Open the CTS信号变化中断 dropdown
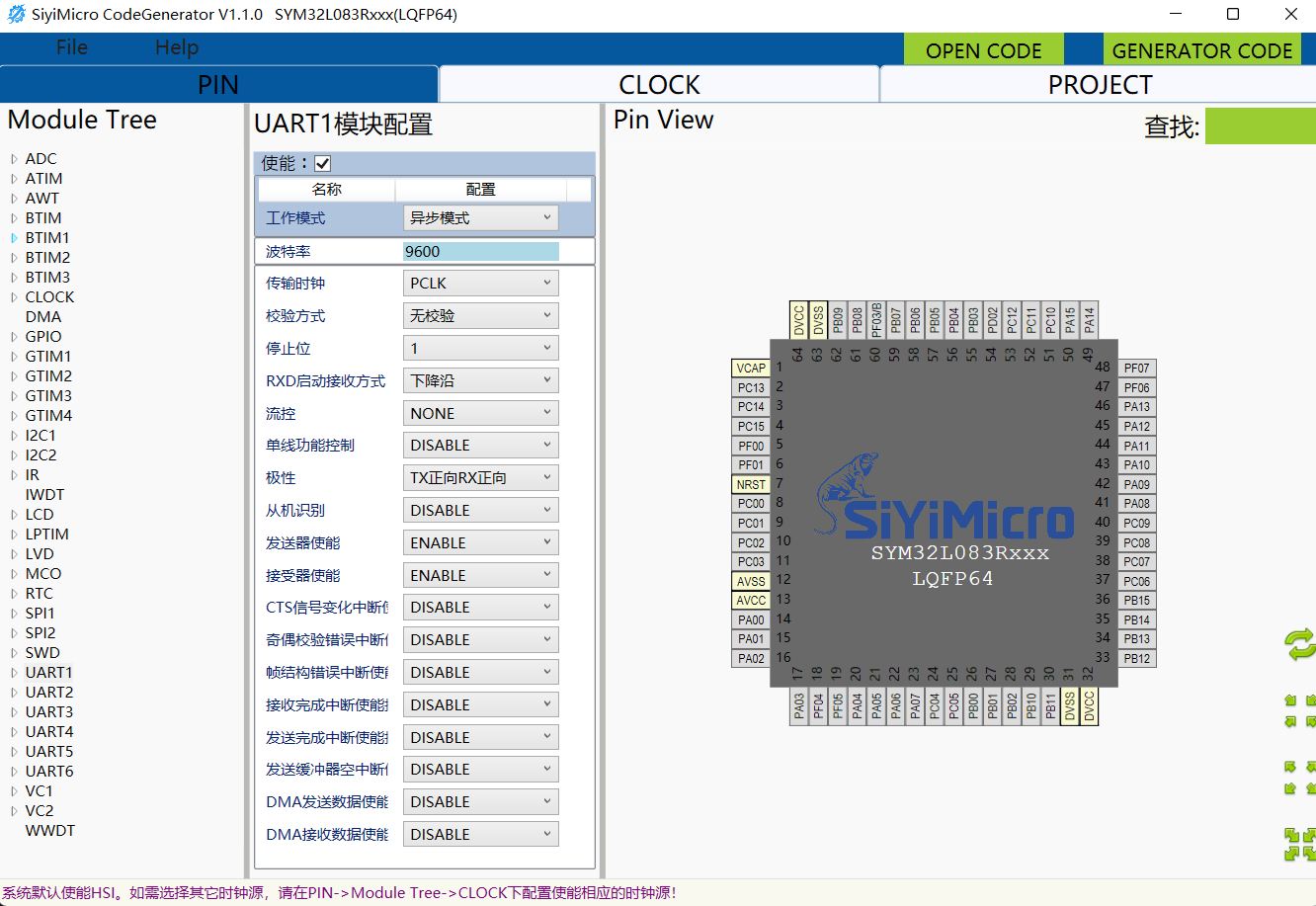The image size is (1316, 906). 481,607
